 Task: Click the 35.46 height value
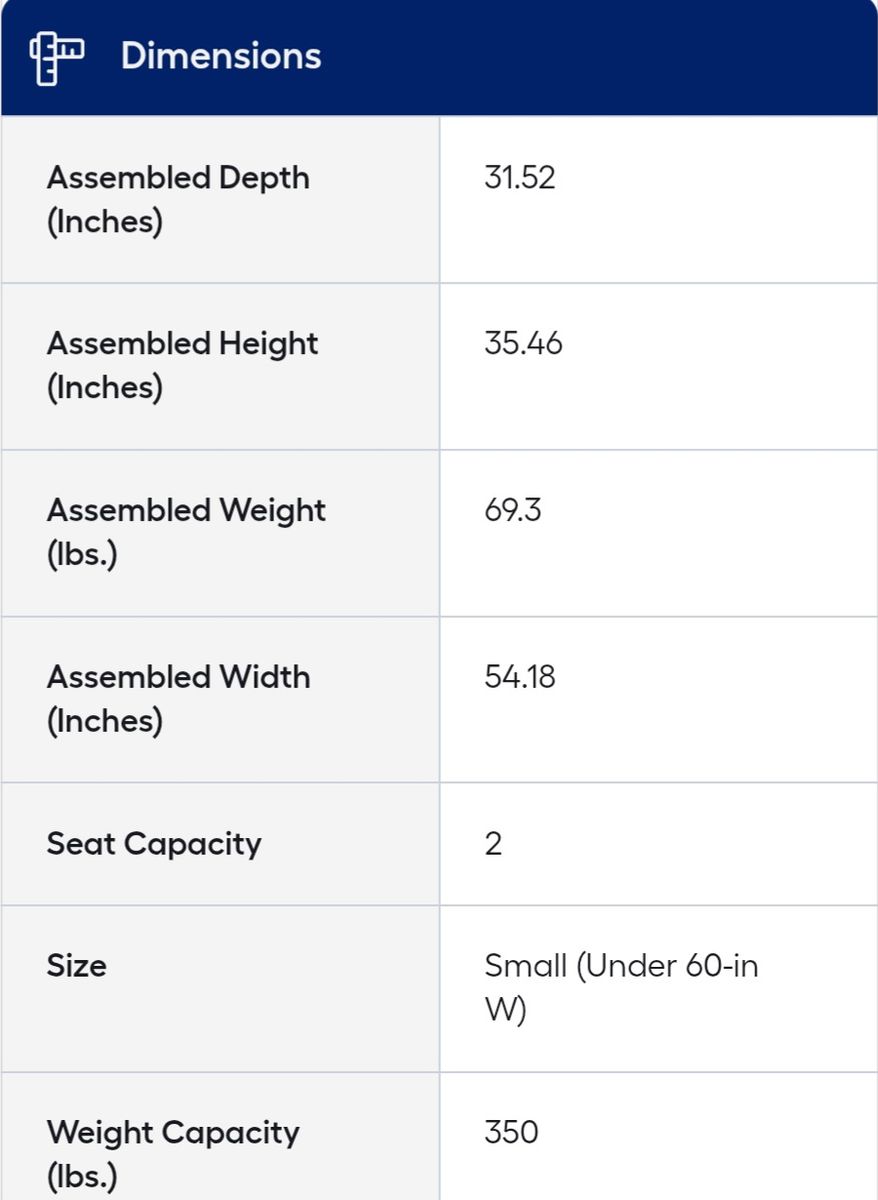click(523, 344)
